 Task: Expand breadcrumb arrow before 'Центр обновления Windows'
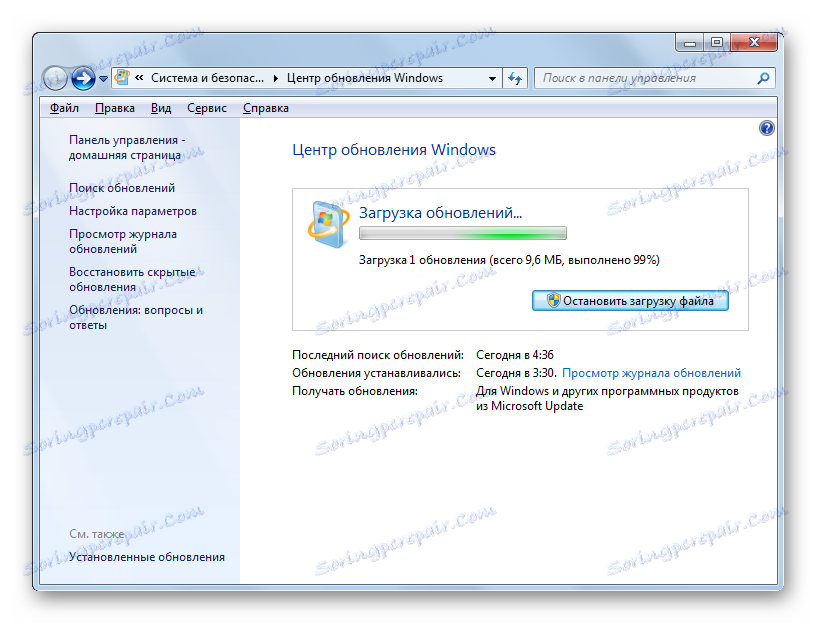coord(276,78)
